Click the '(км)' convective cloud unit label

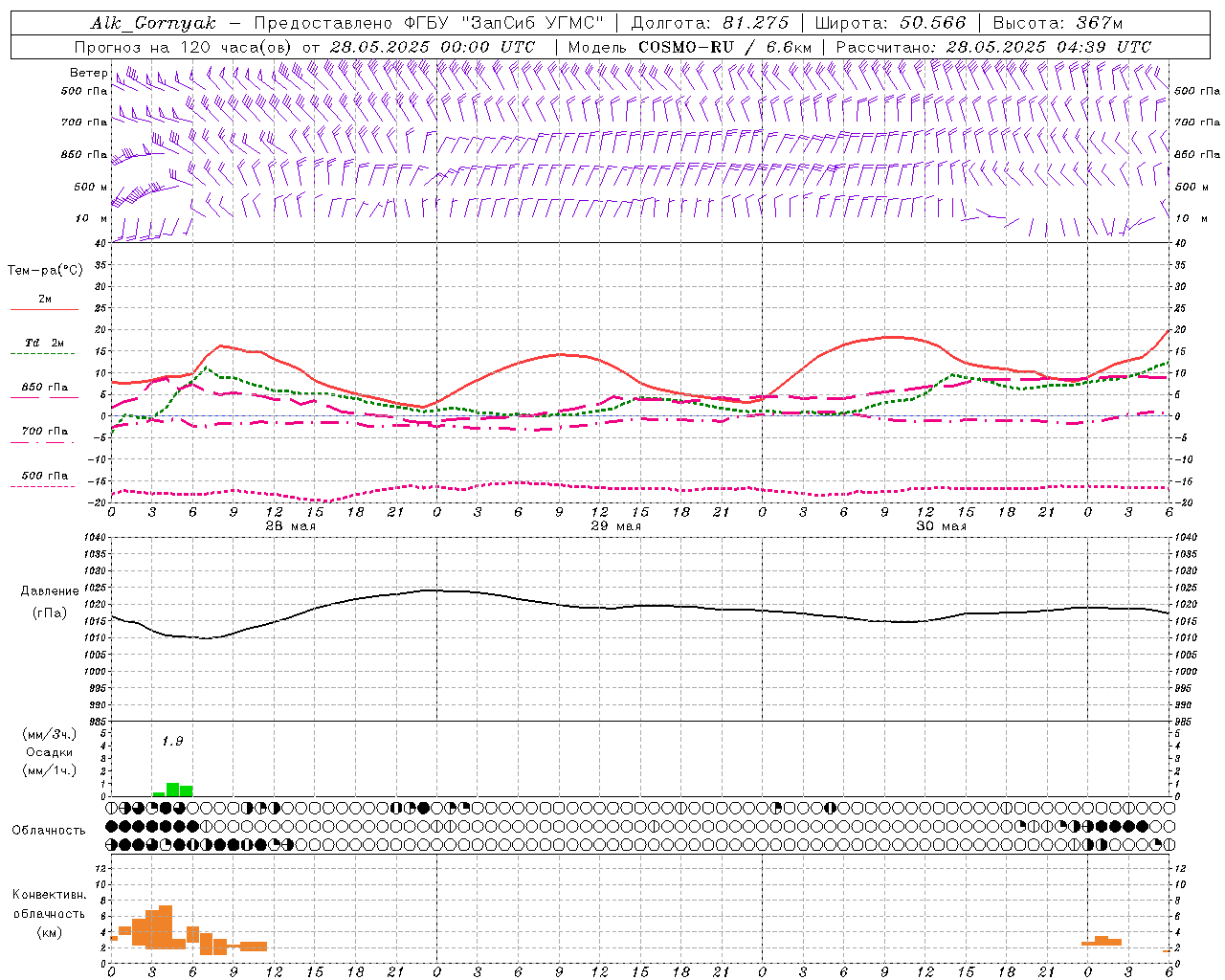point(49,932)
